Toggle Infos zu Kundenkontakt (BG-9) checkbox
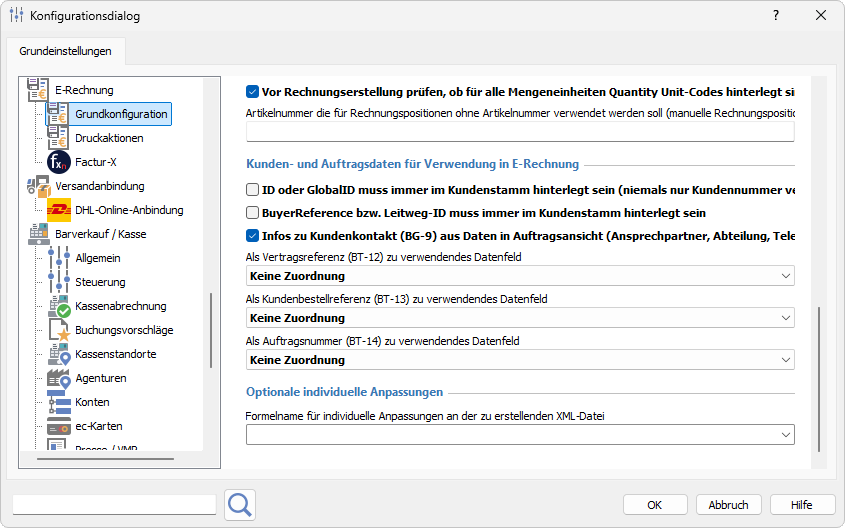 [252, 235]
